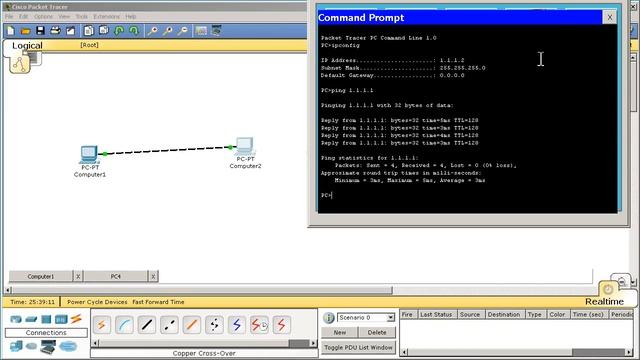Switch to the Logical workspace tab
The height and width of the screenshot is (360, 640).
[x=27, y=45]
